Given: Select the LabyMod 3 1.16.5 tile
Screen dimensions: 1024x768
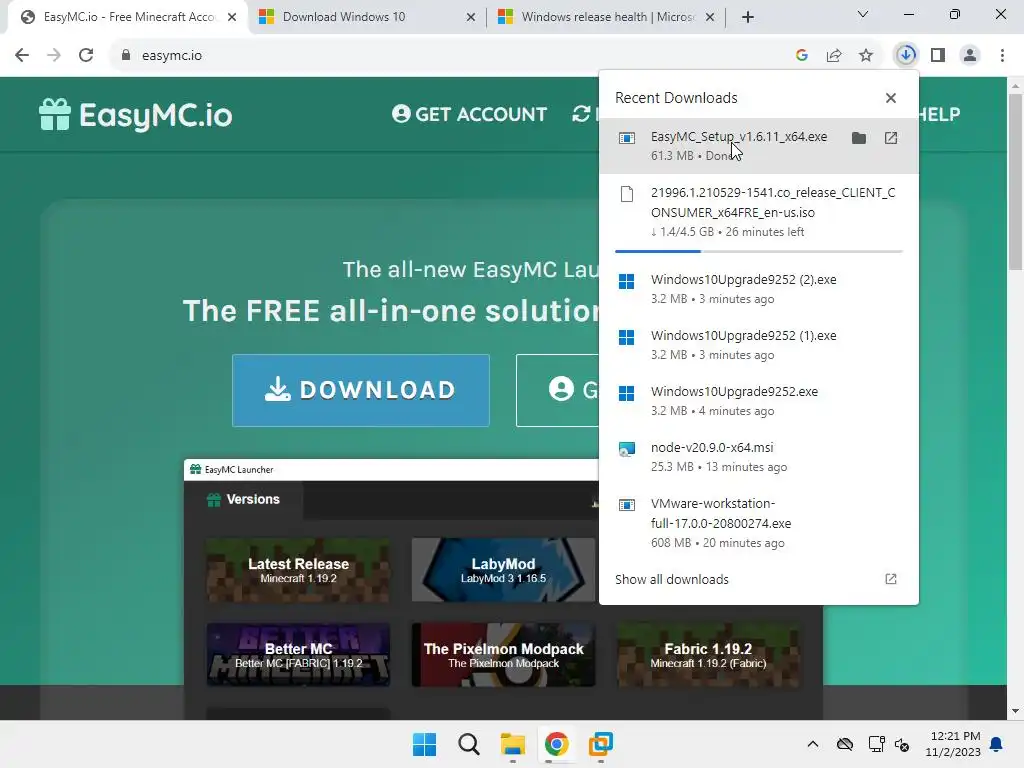Looking at the screenshot, I should (503, 570).
